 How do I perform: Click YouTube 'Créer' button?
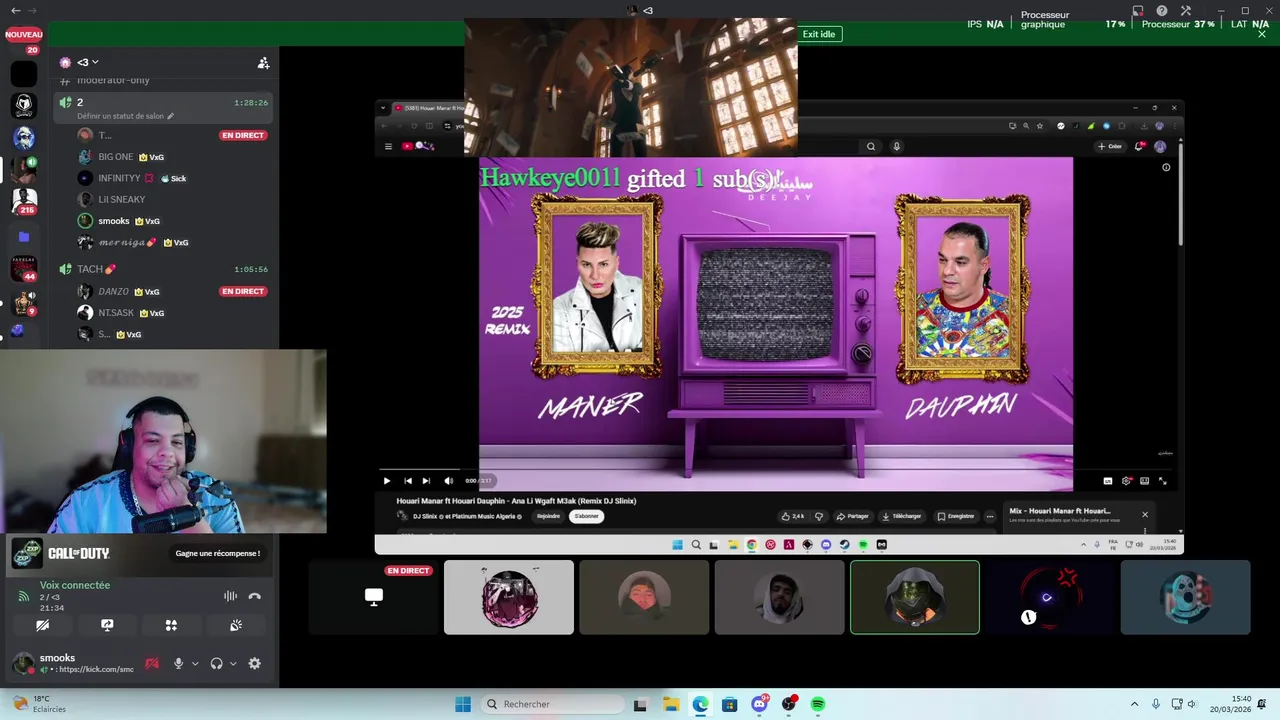1110,146
